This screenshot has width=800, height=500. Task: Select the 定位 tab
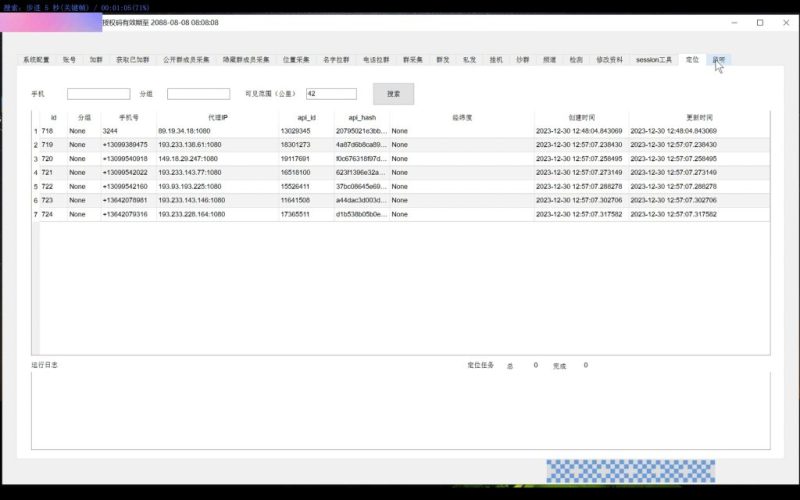pos(692,60)
